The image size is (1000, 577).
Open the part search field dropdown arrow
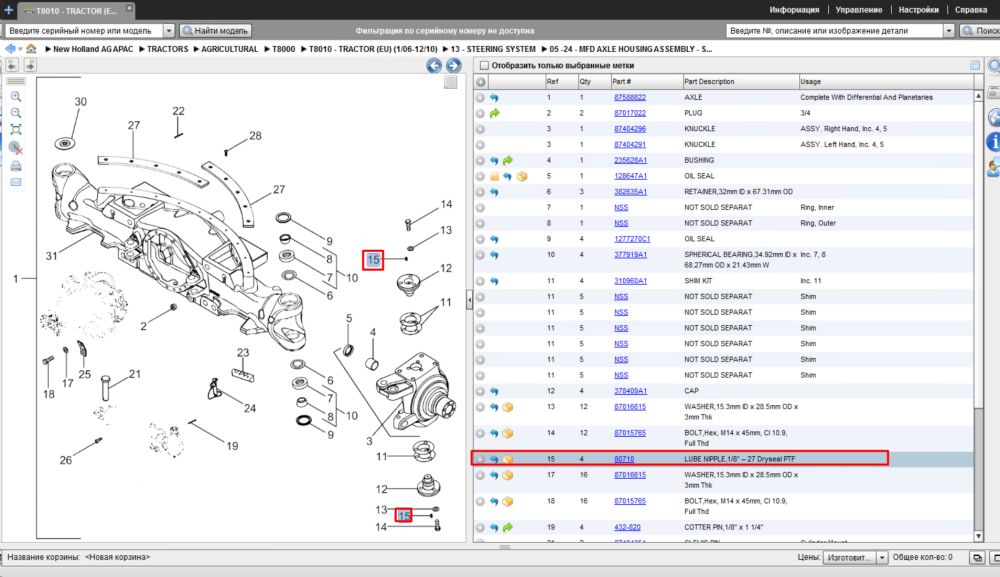(x=949, y=31)
